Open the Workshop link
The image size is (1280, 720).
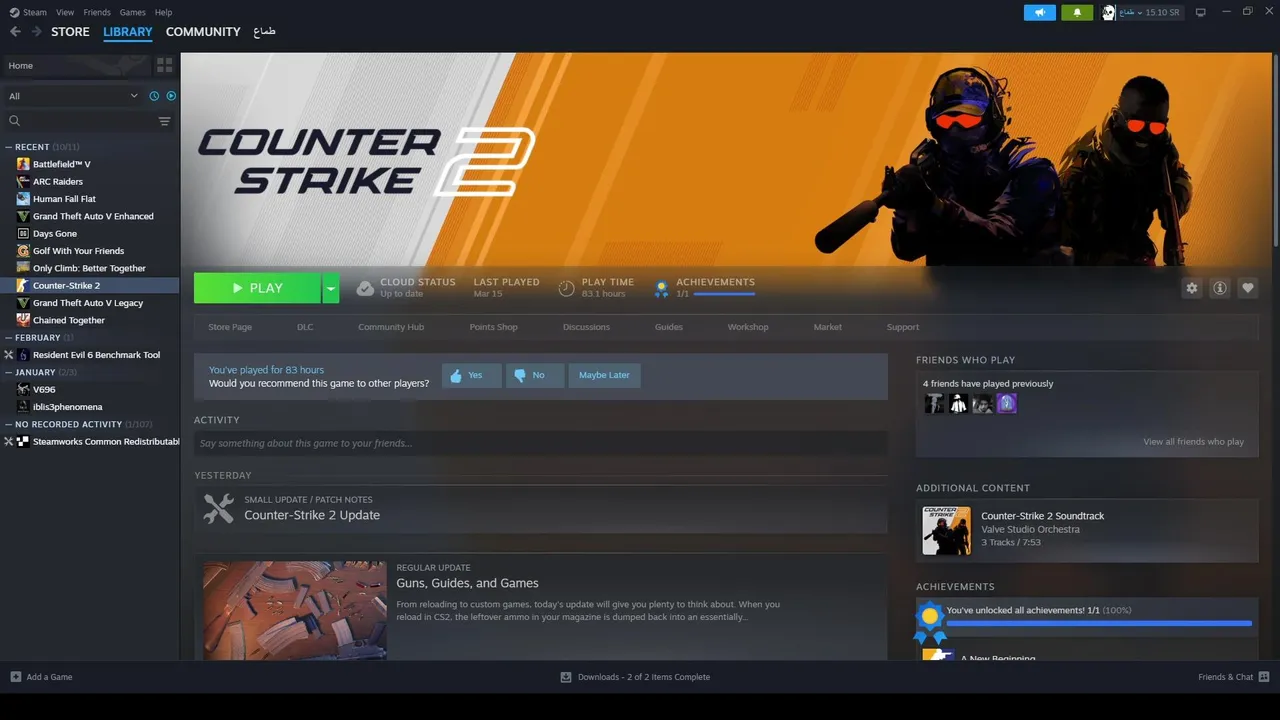(x=748, y=327)
